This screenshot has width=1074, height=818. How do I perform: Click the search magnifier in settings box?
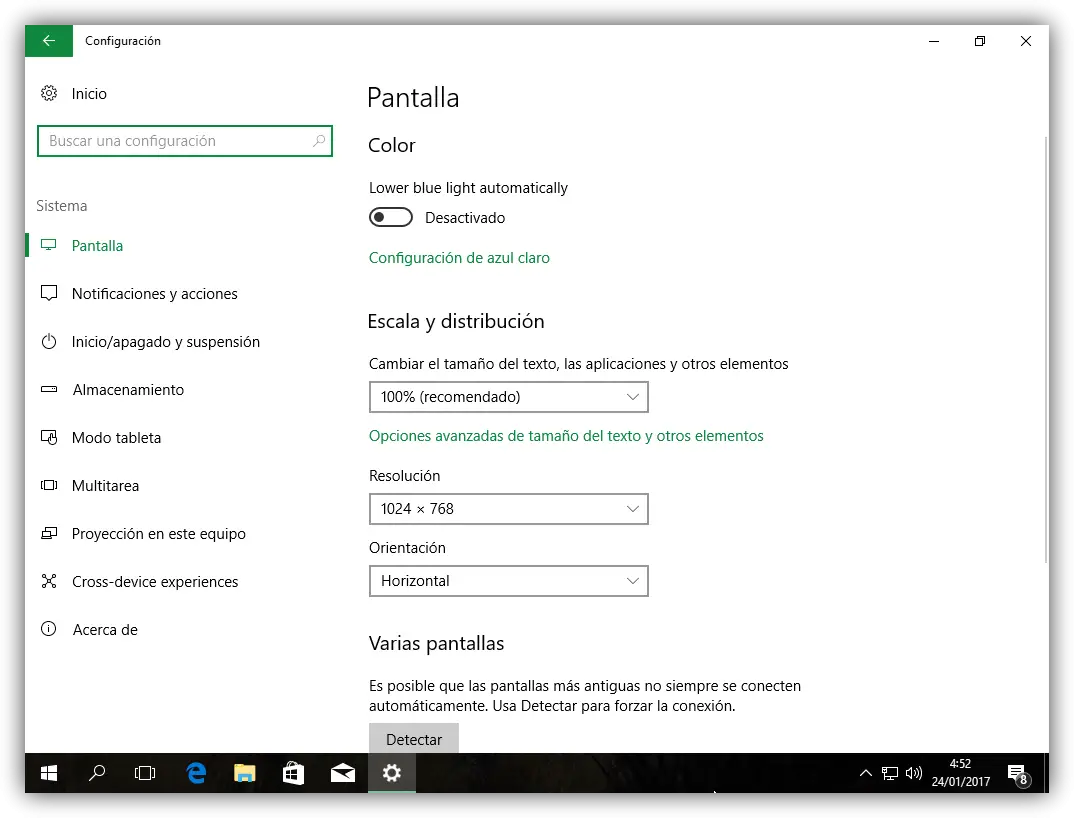pyautogui.click(x=319, y=140)
